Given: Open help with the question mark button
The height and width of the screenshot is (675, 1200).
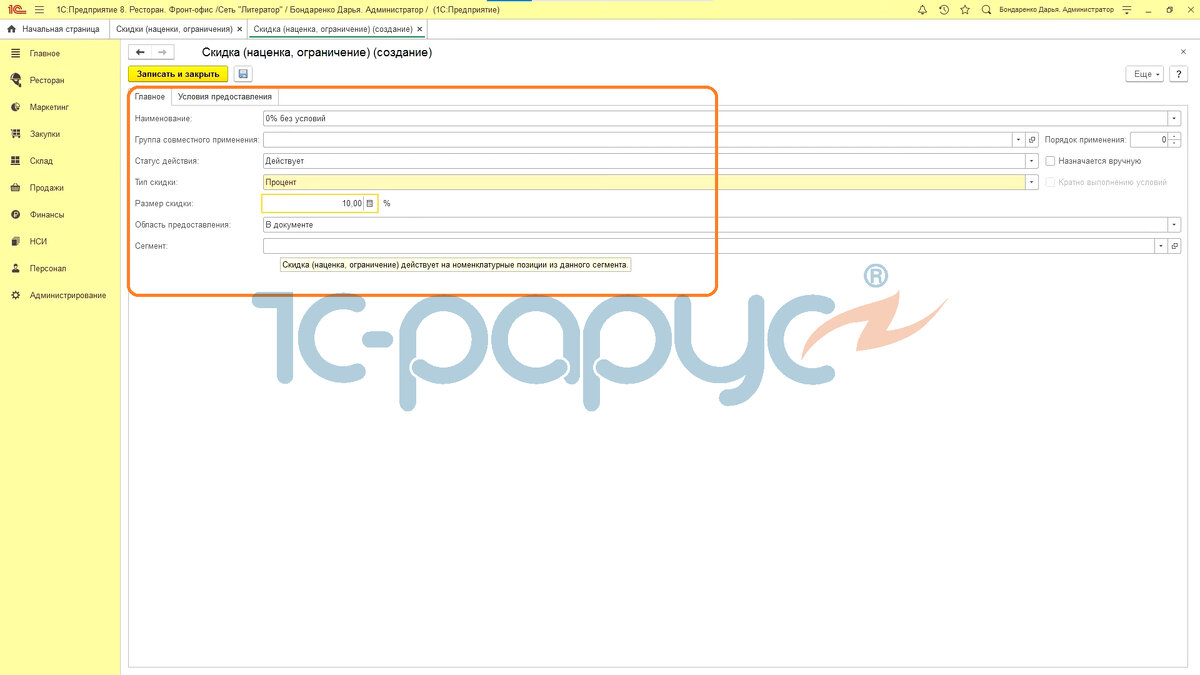Looking at the screenshot, I should click(1179, 74).
